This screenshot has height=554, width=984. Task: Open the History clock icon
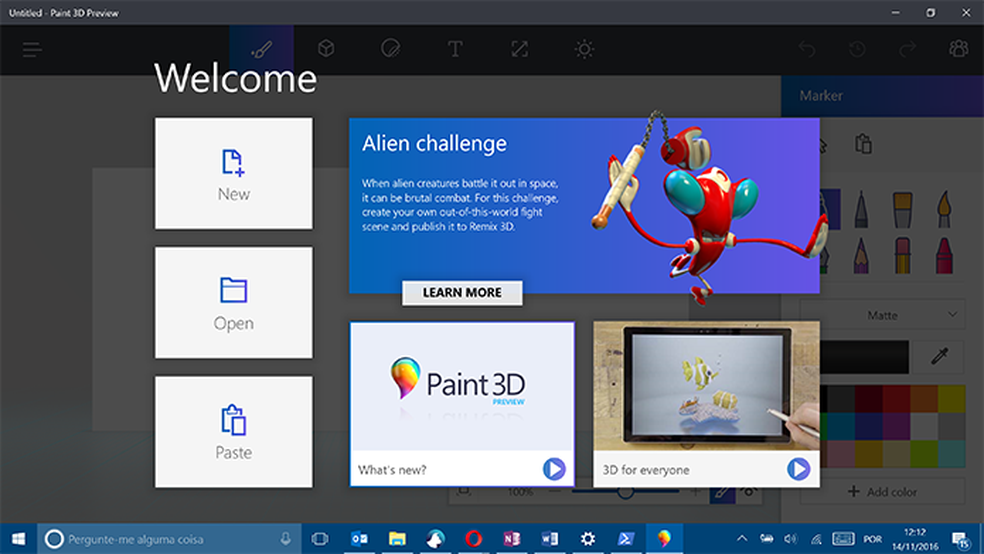click(857, 49)
